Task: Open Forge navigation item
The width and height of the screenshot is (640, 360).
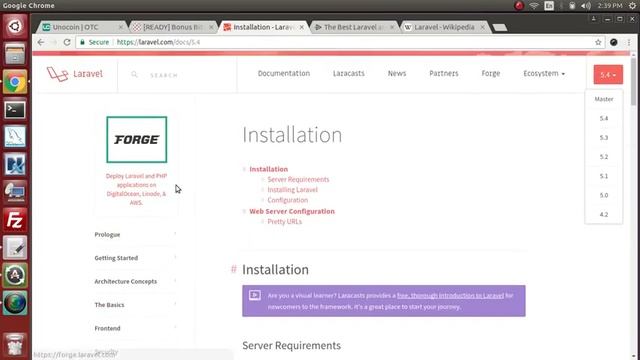Action: tap(491, 73)
